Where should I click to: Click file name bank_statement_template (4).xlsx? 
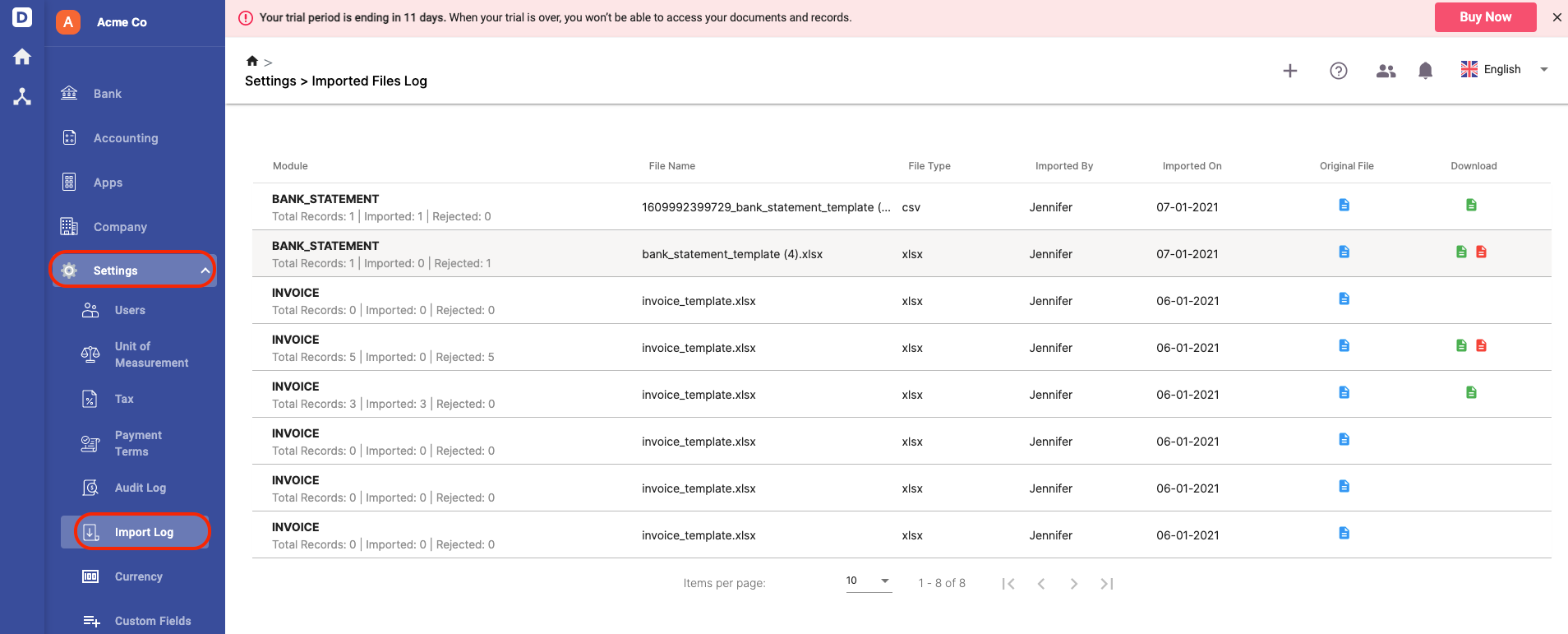(732, 254)
